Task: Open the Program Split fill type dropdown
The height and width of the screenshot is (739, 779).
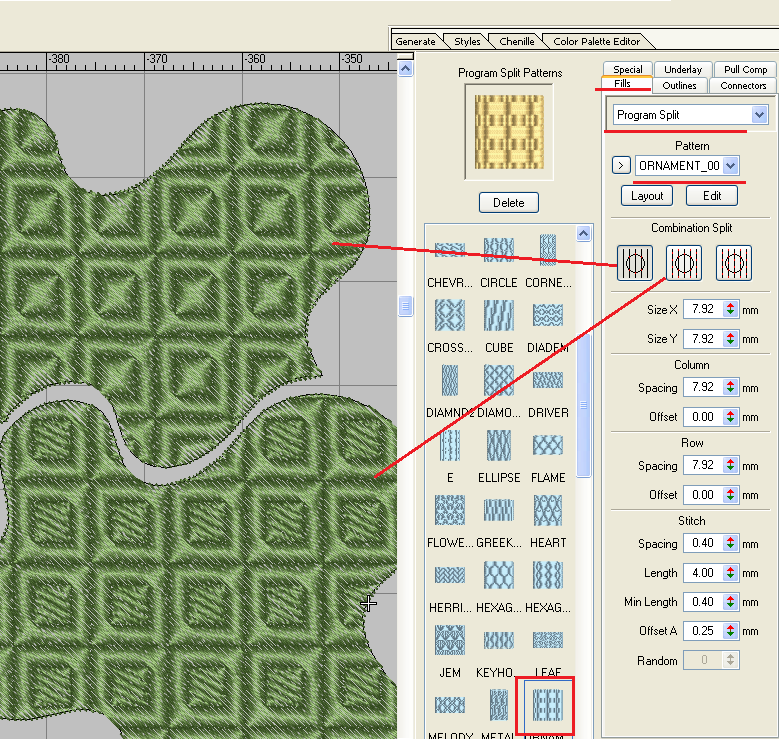Action: (x=759, y=115)
